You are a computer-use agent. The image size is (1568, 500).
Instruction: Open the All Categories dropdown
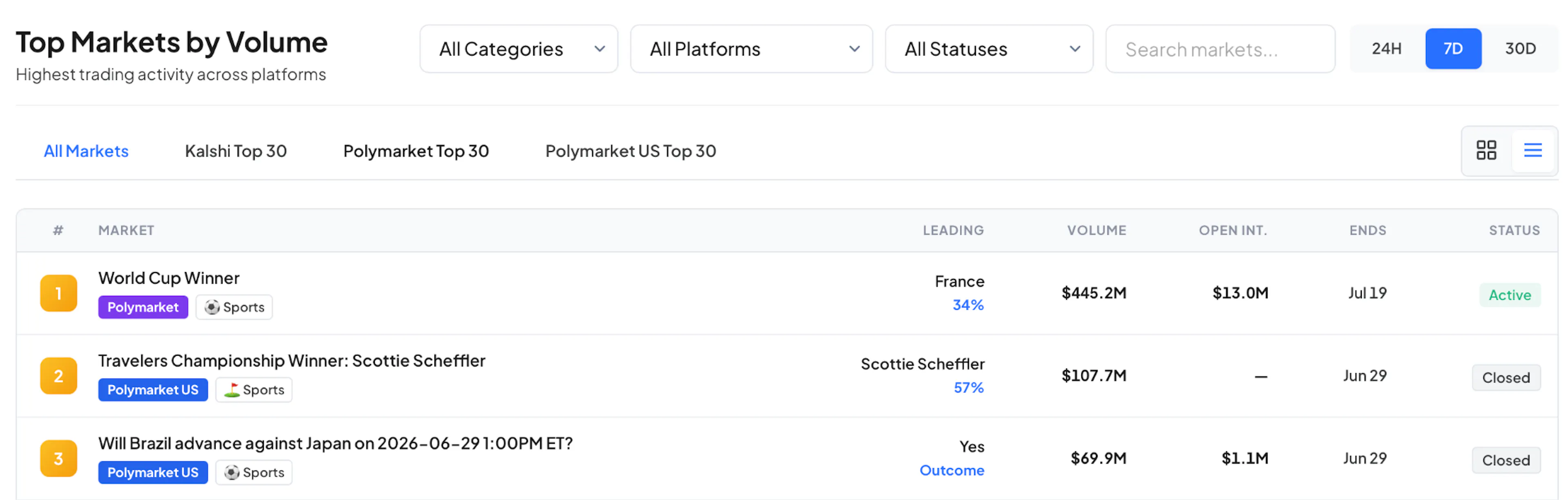tap(519, 49)
